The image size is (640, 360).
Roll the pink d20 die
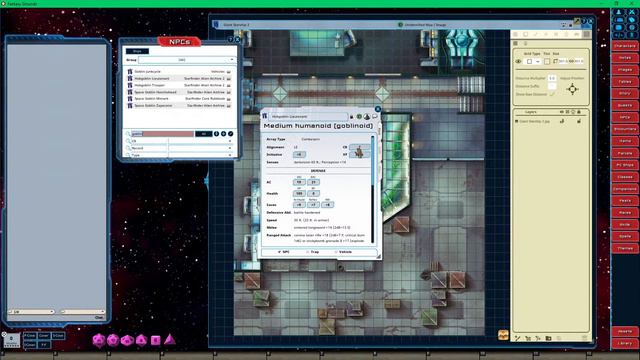(x=99, y=340)
